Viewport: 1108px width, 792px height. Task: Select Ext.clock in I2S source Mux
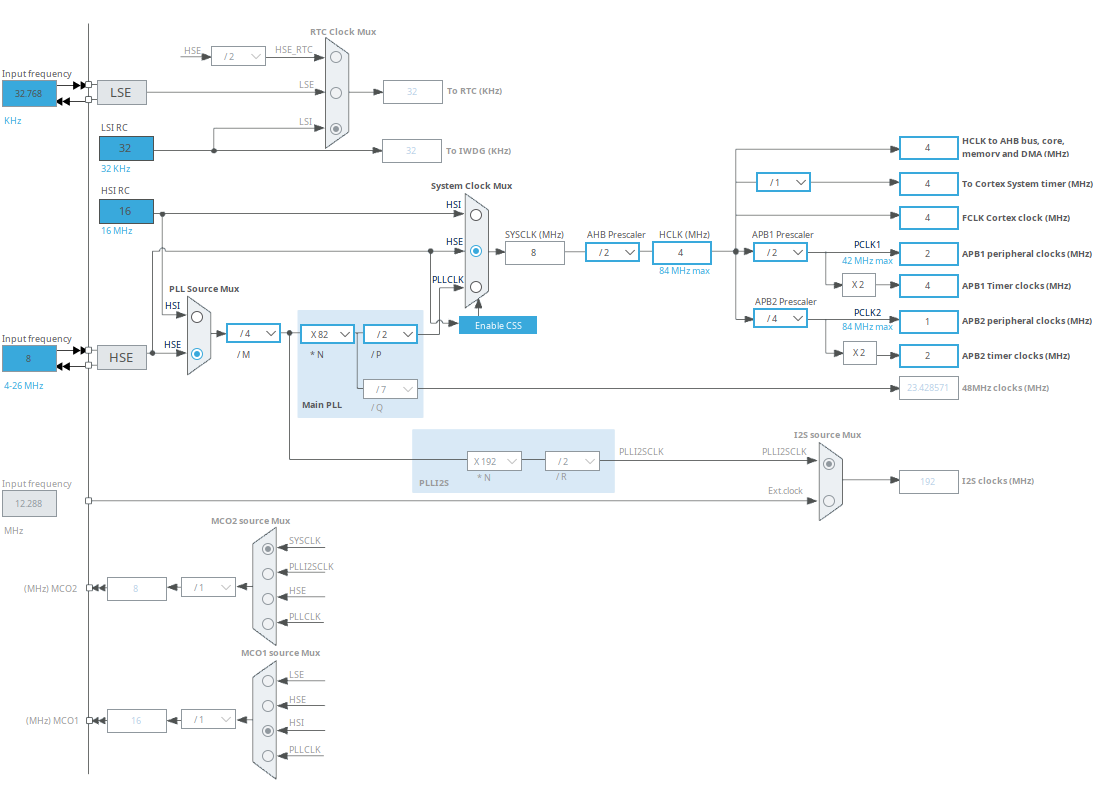click(x=829, y=501)
